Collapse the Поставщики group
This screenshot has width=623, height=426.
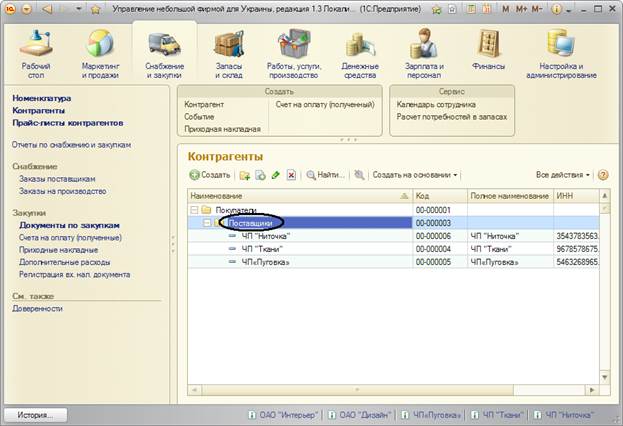[207, 223]
